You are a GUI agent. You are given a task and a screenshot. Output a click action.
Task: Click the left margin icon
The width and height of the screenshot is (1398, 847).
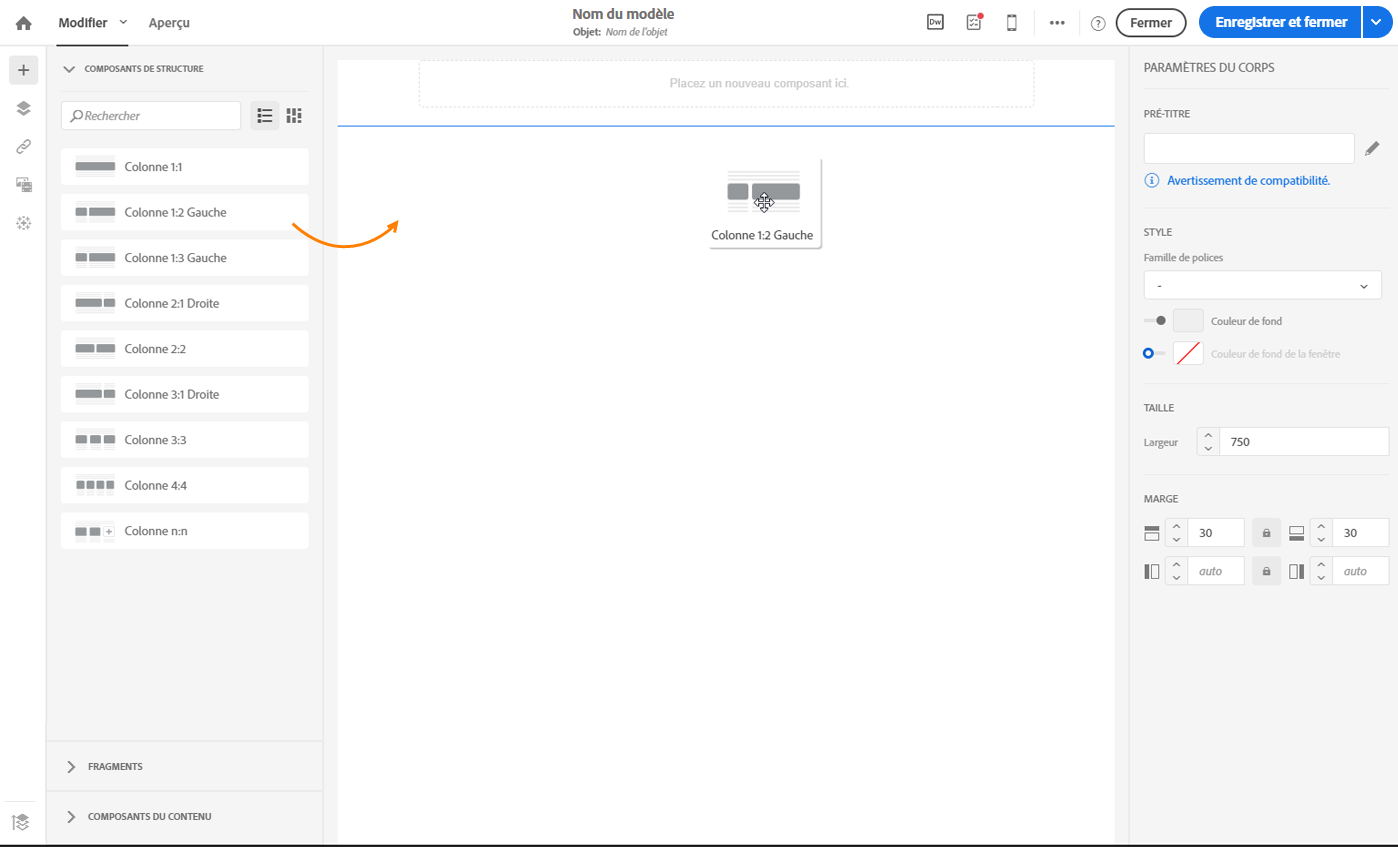(1151, 572)
